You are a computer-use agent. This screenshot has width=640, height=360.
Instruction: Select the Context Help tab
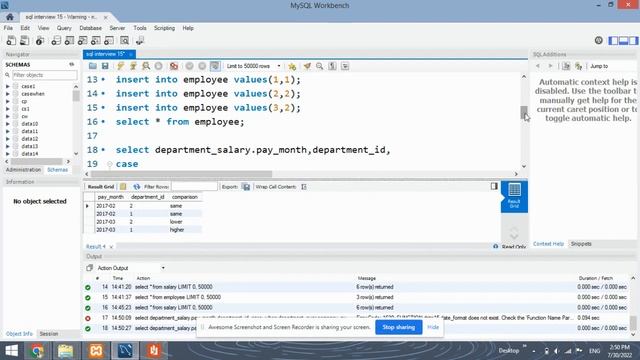[548, 244]
